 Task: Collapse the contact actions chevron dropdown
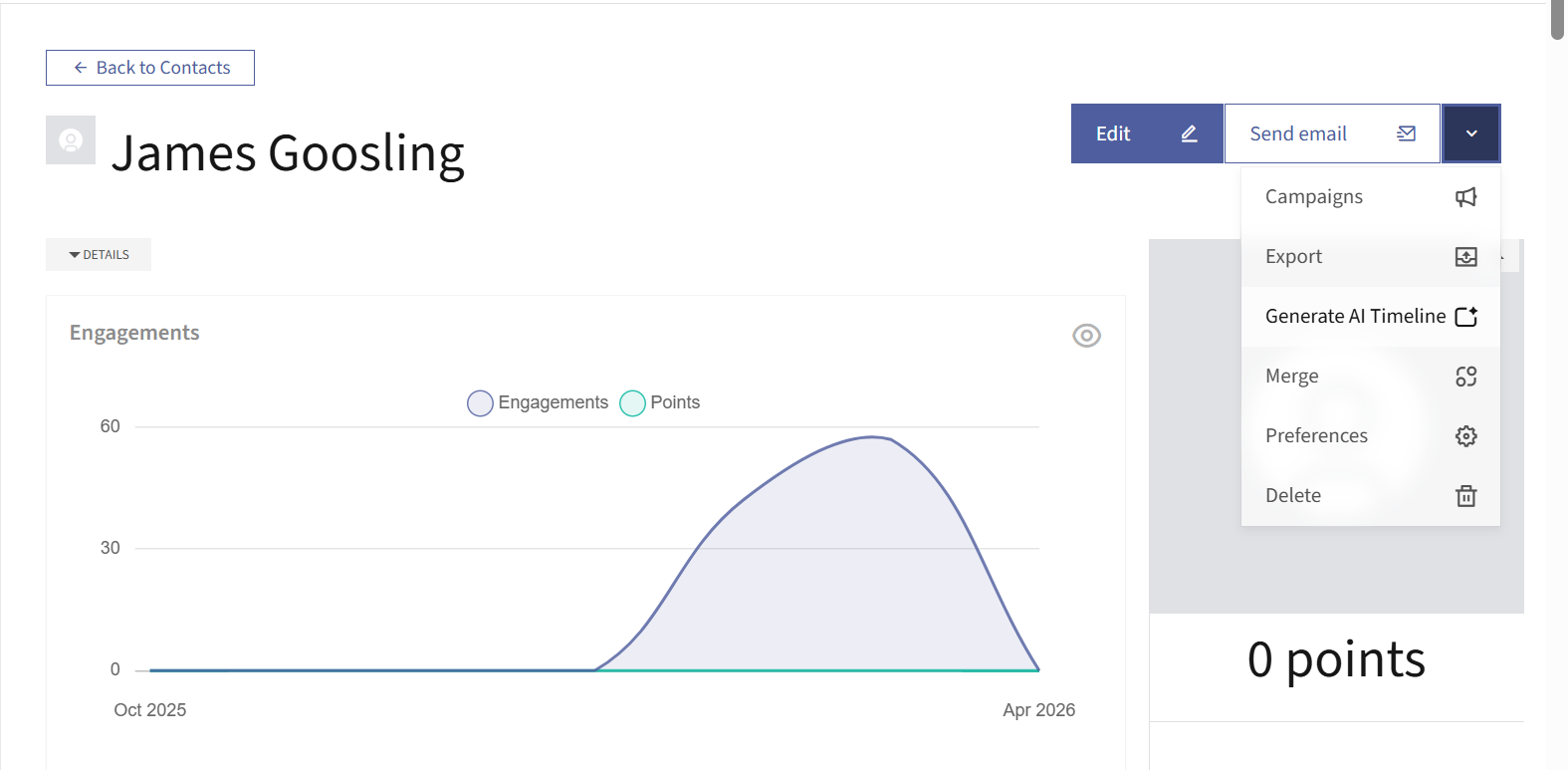tap(1470, 133)
